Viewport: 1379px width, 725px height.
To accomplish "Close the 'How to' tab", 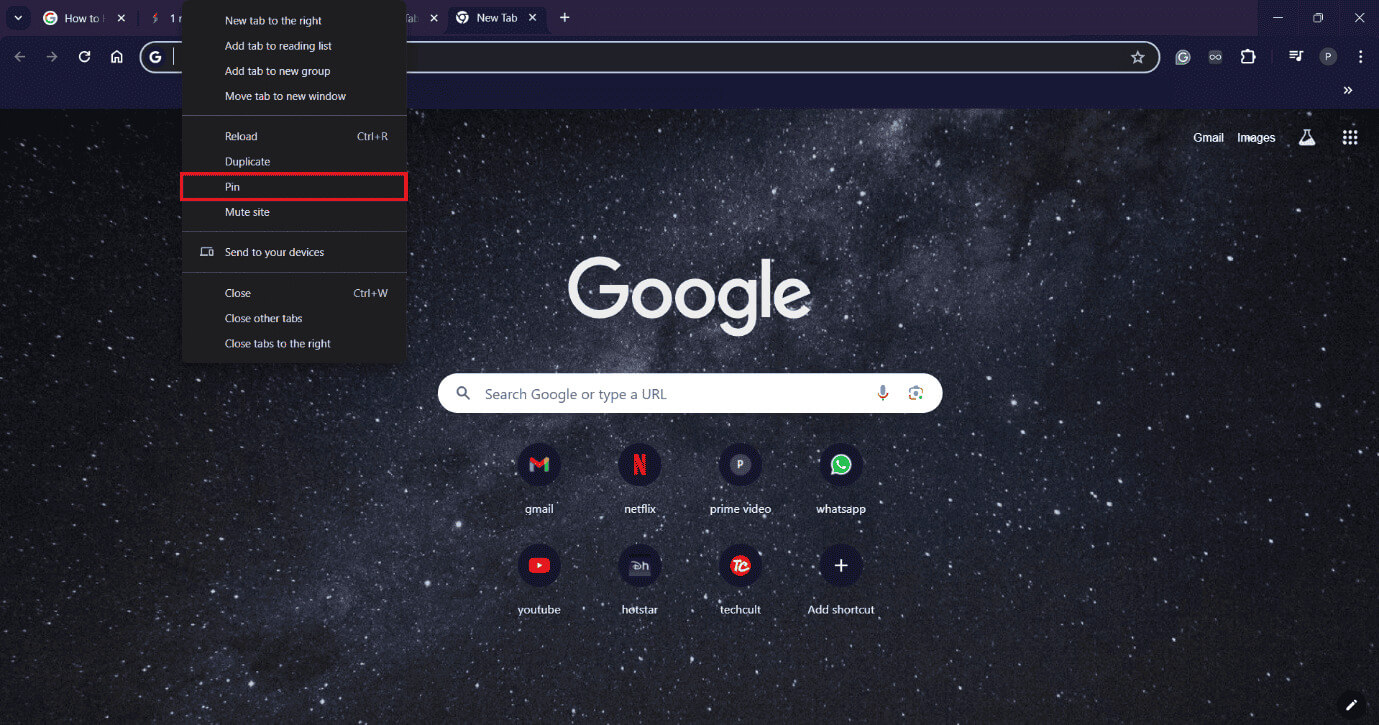I will coord(121,18).
